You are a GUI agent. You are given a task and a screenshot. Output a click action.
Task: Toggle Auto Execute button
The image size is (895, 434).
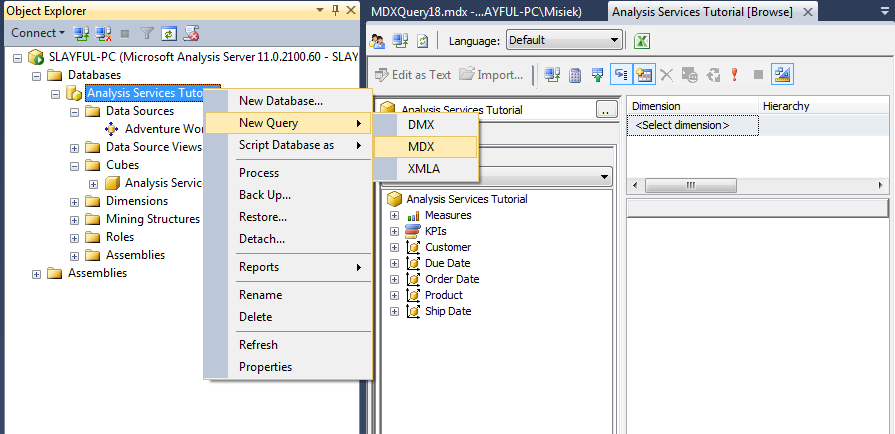[643, 75]
